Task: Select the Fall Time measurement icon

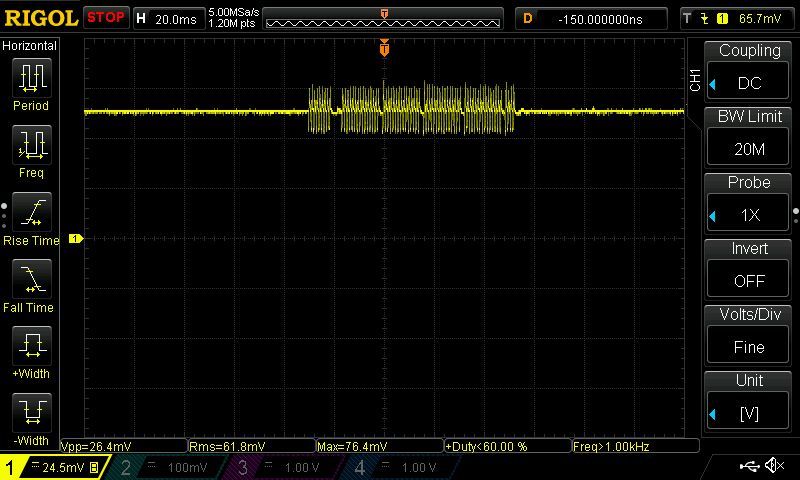Action: pos(32,279)
